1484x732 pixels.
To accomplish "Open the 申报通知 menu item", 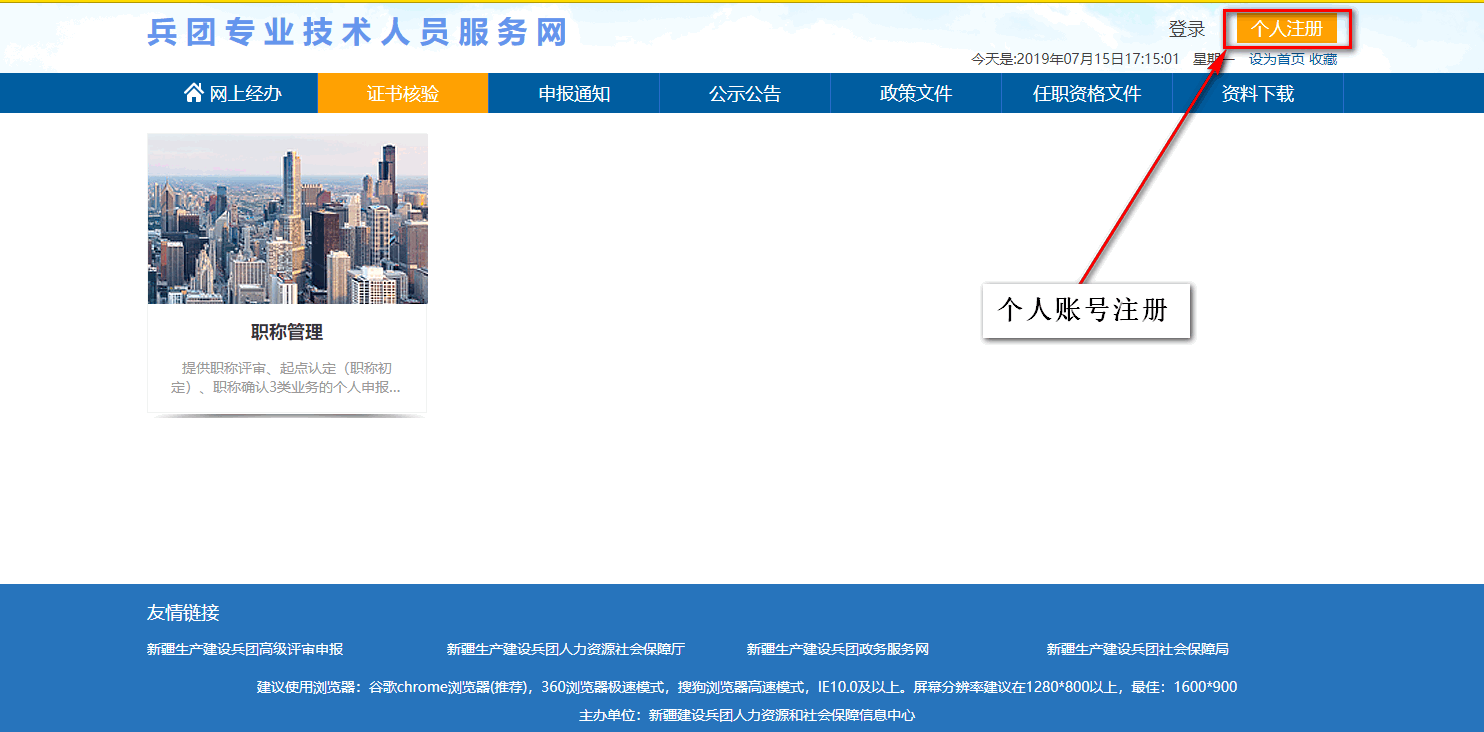I will [574, 94].
